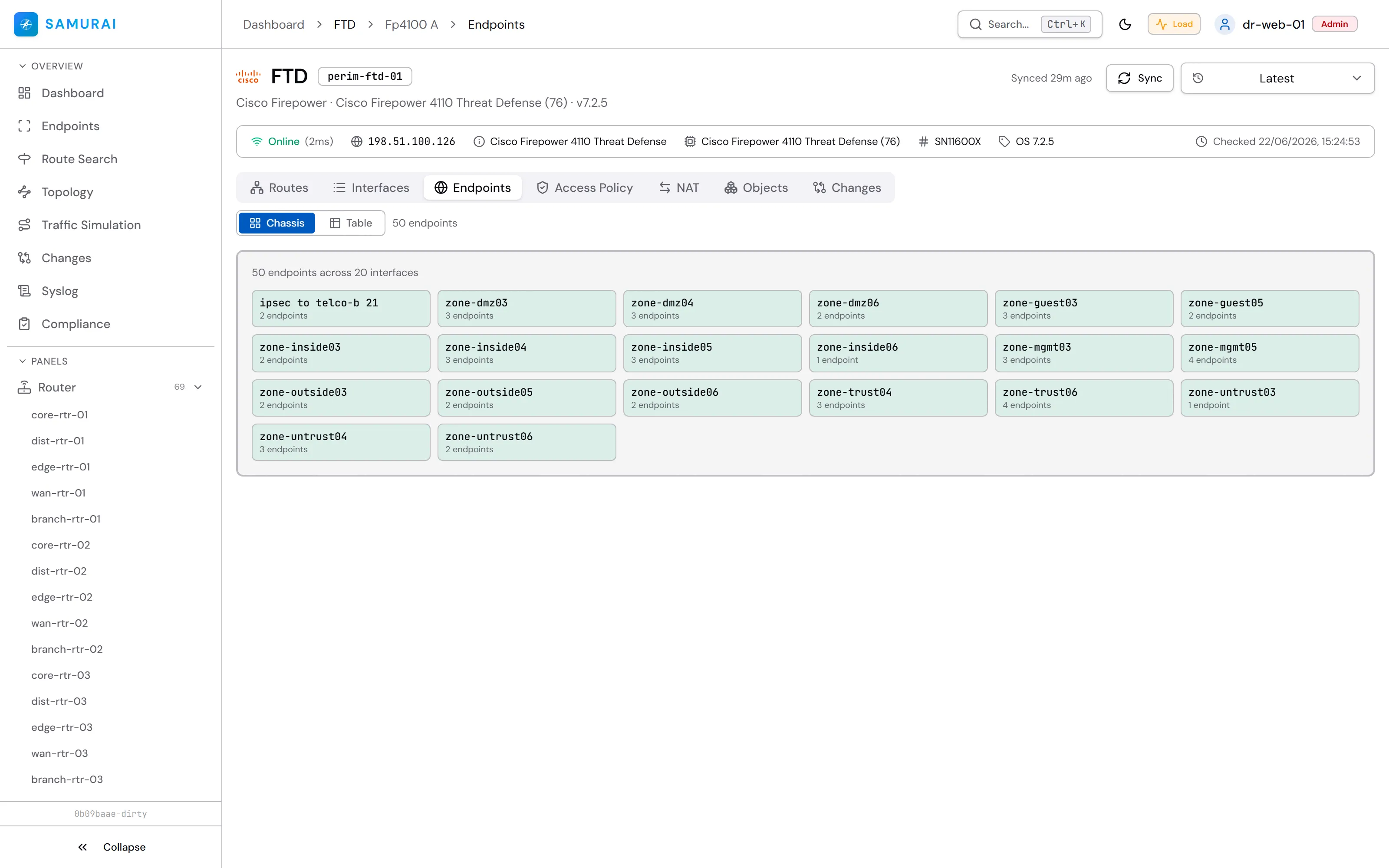Go to FTD breadcrumb
The height and width of the screenshot is (868, 1389).
(x=344, y=24)
